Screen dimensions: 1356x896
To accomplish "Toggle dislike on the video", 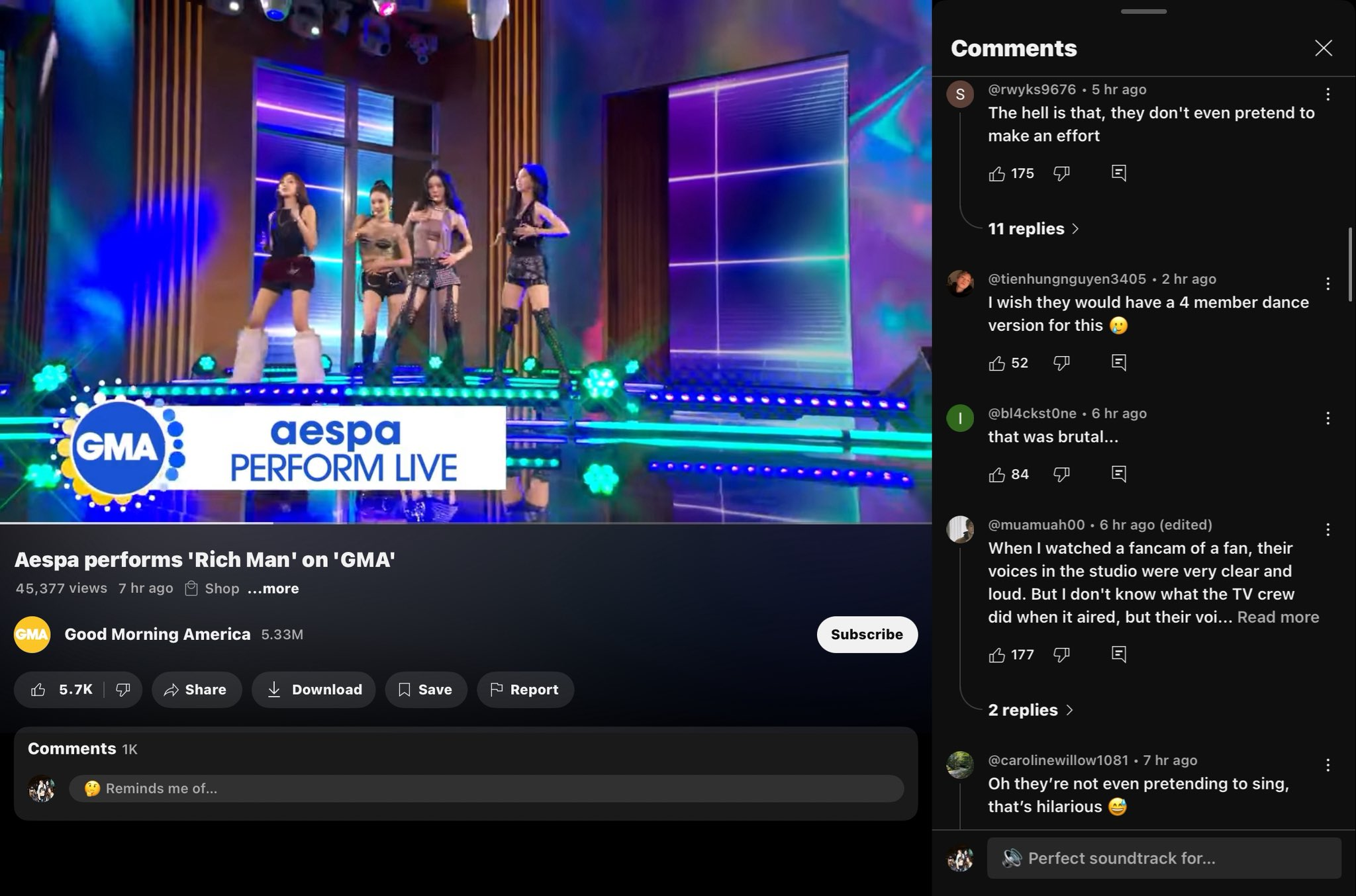I will coord(123,690).
